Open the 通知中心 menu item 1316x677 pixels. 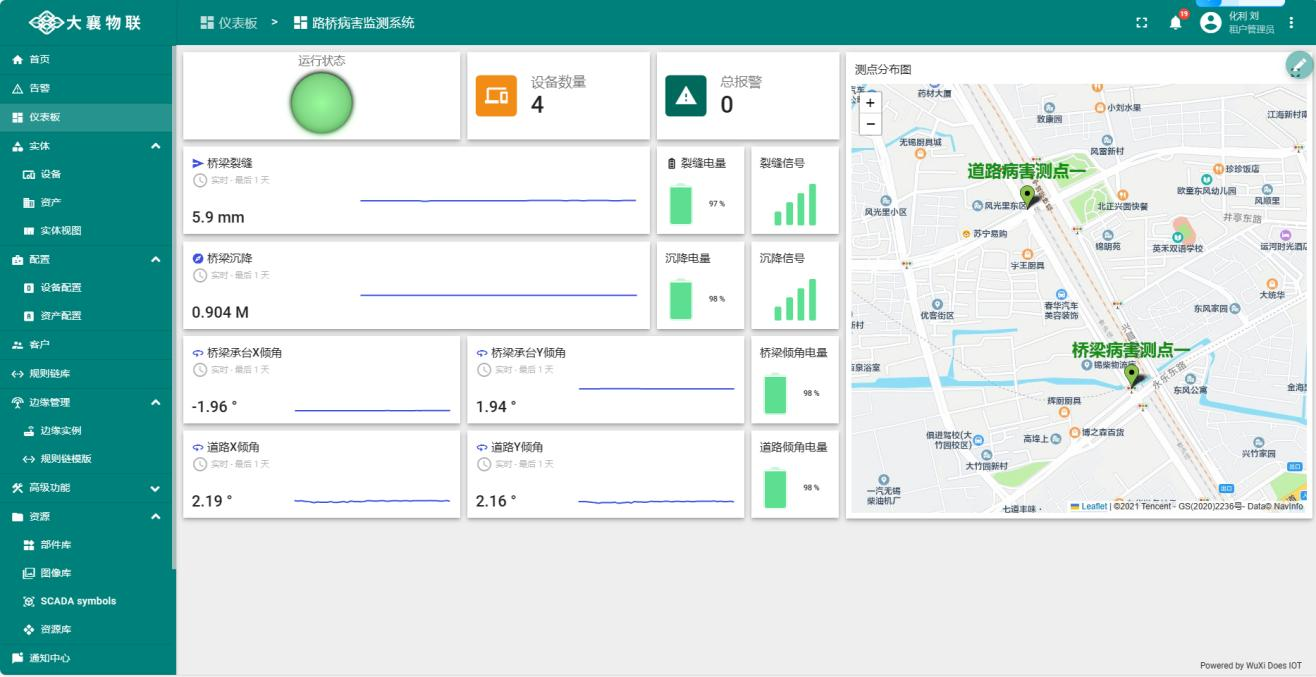click(x=86, y=658)
